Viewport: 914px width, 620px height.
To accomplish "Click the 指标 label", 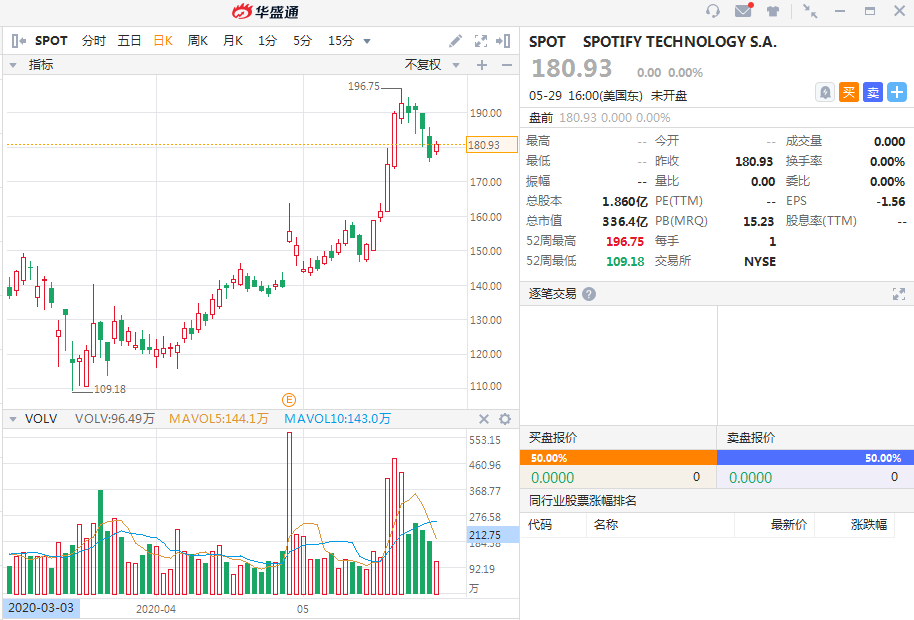I will coord(41,65).
